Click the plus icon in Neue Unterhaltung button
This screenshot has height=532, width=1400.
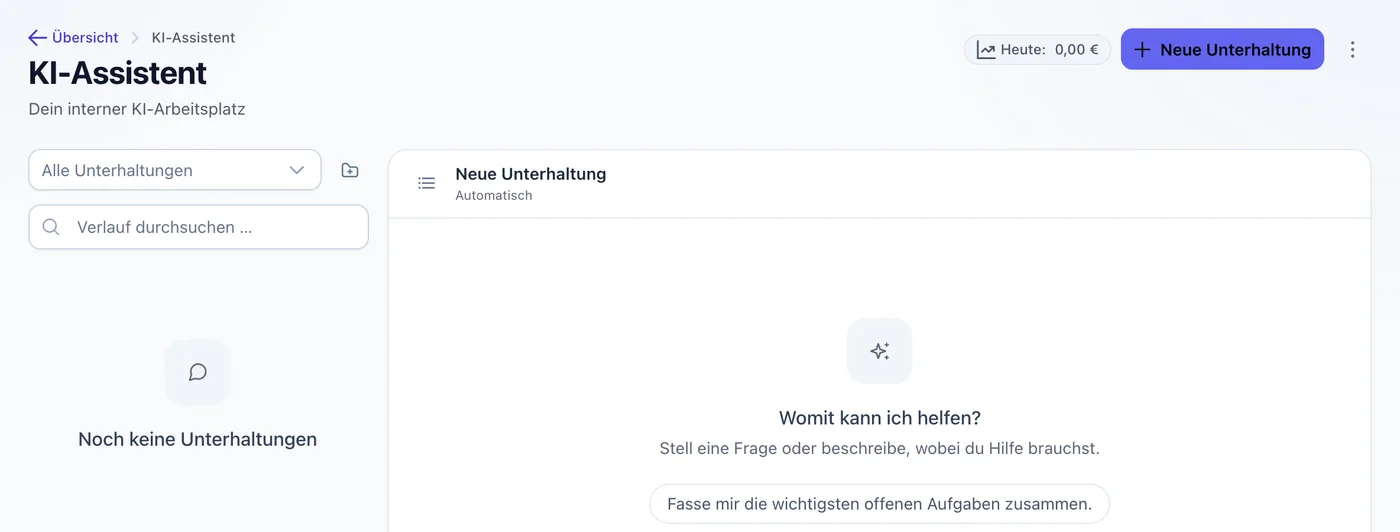click(1143, 50)
